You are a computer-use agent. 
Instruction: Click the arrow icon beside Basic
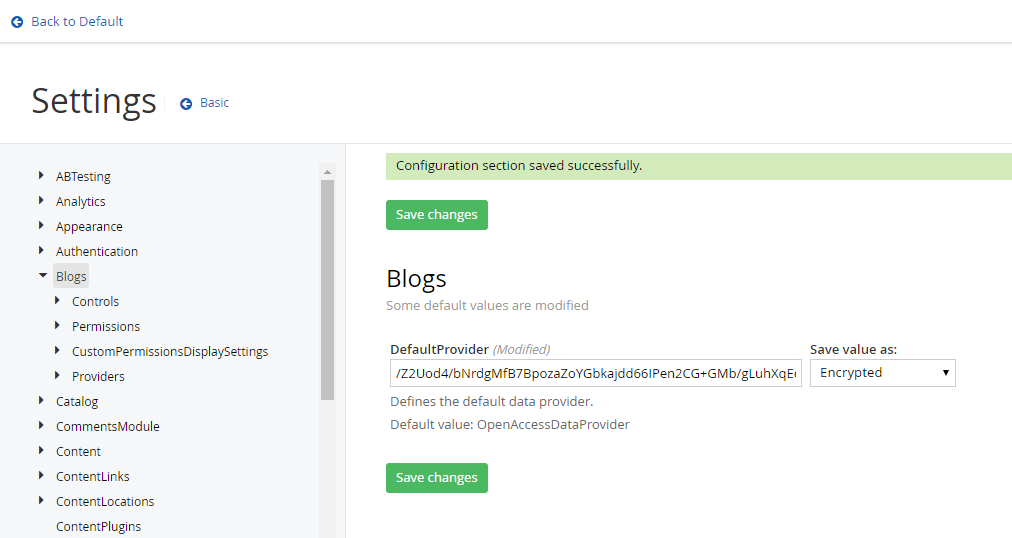pyautogui.click(x=186, y=103)
